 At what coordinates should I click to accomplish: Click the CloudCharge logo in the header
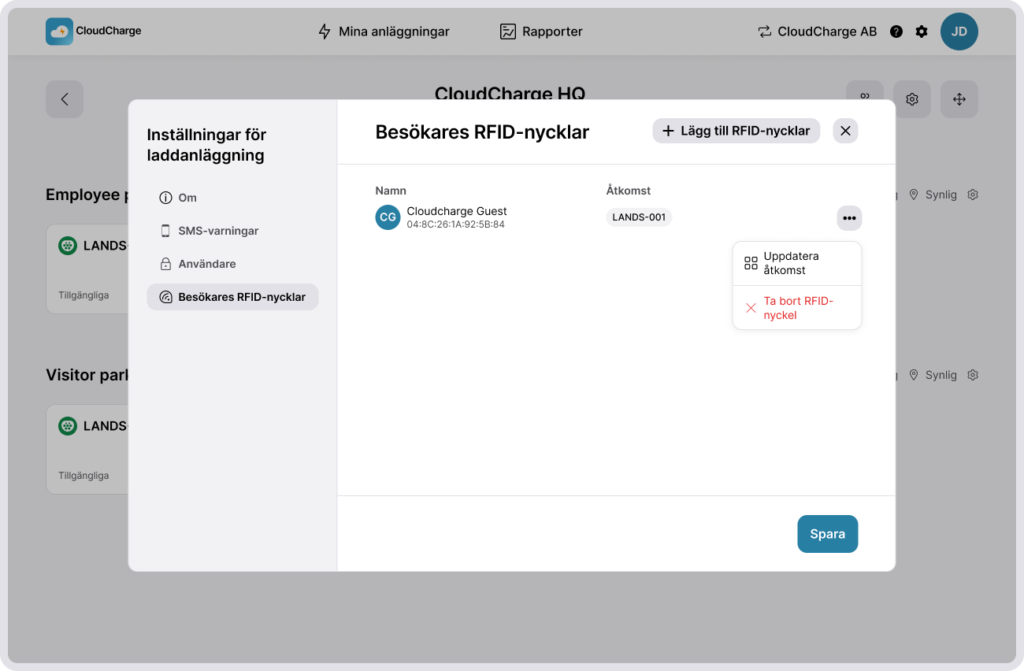pos(93,31)
